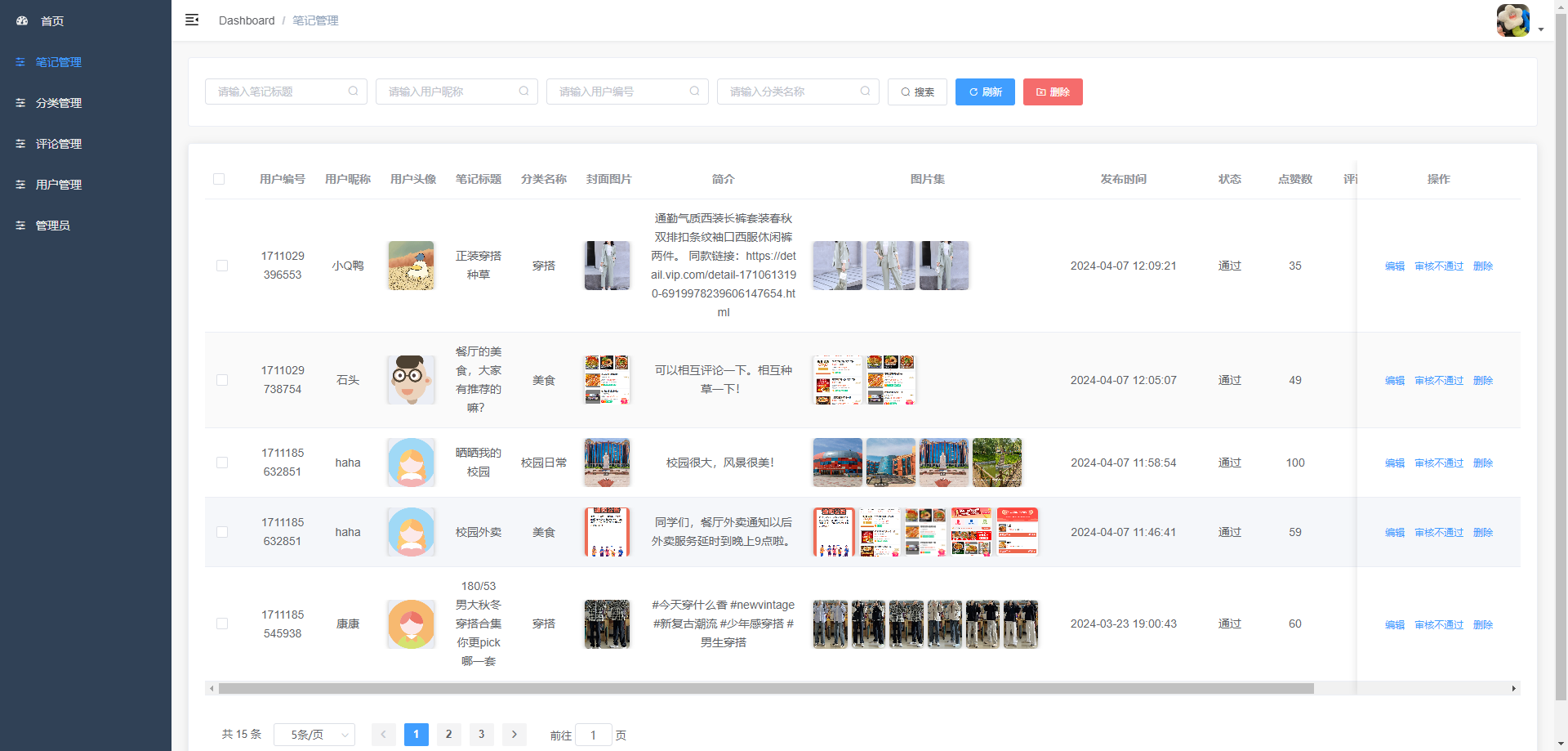Open 评论管理 from sidebar
Screen dimensions: 1568x751
point(58,144)
